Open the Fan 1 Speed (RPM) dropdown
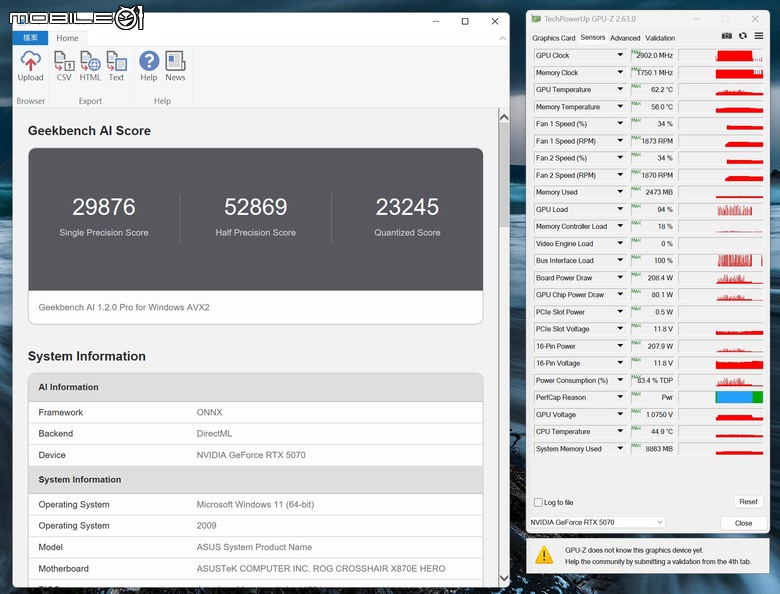This screenshot has height=594, width=780. click(620, 141)
